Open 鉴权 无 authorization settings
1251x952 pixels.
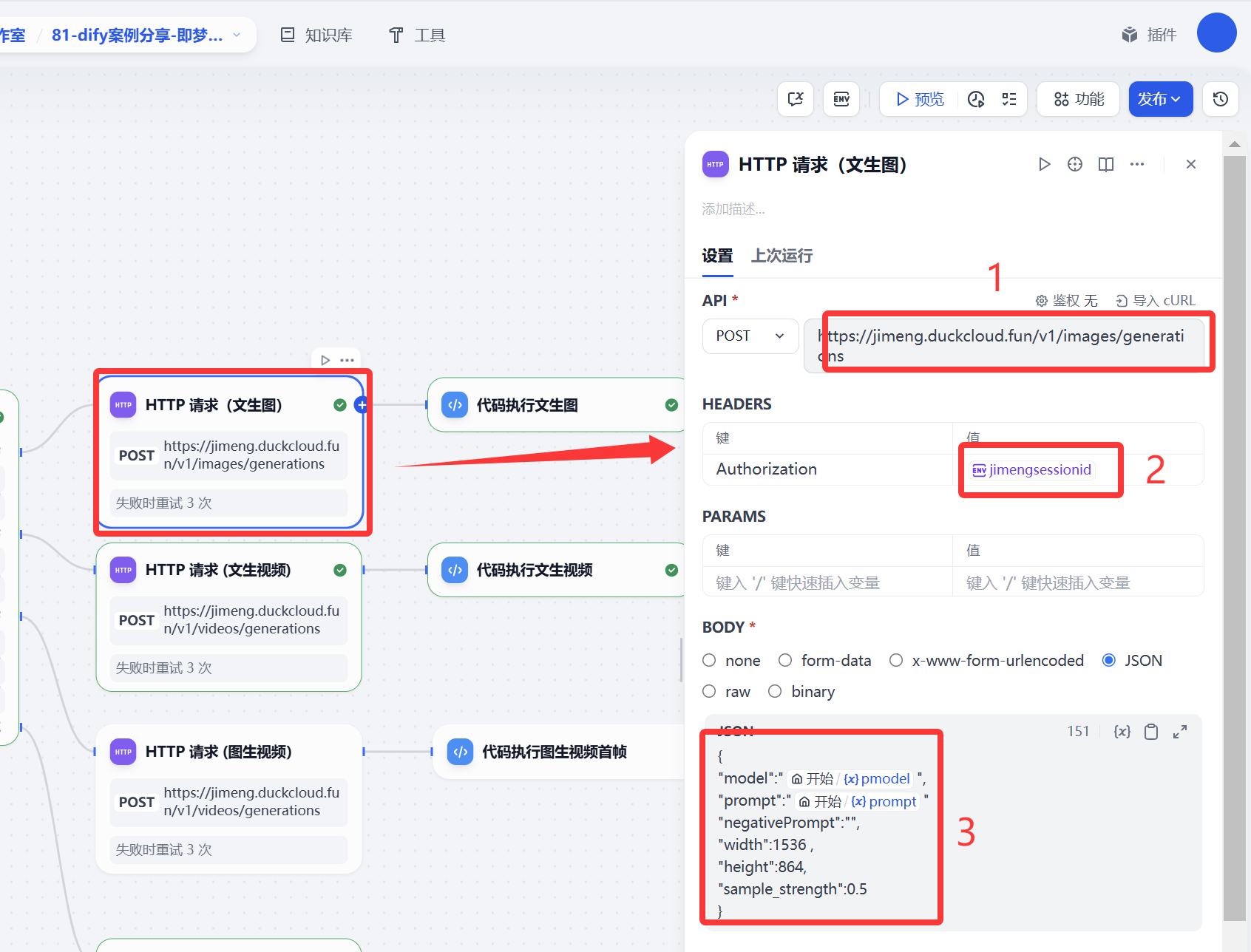1066,300
